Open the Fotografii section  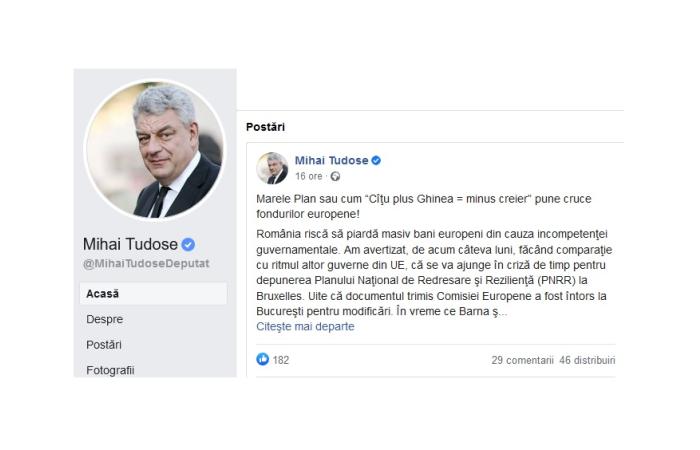point(110,369)
